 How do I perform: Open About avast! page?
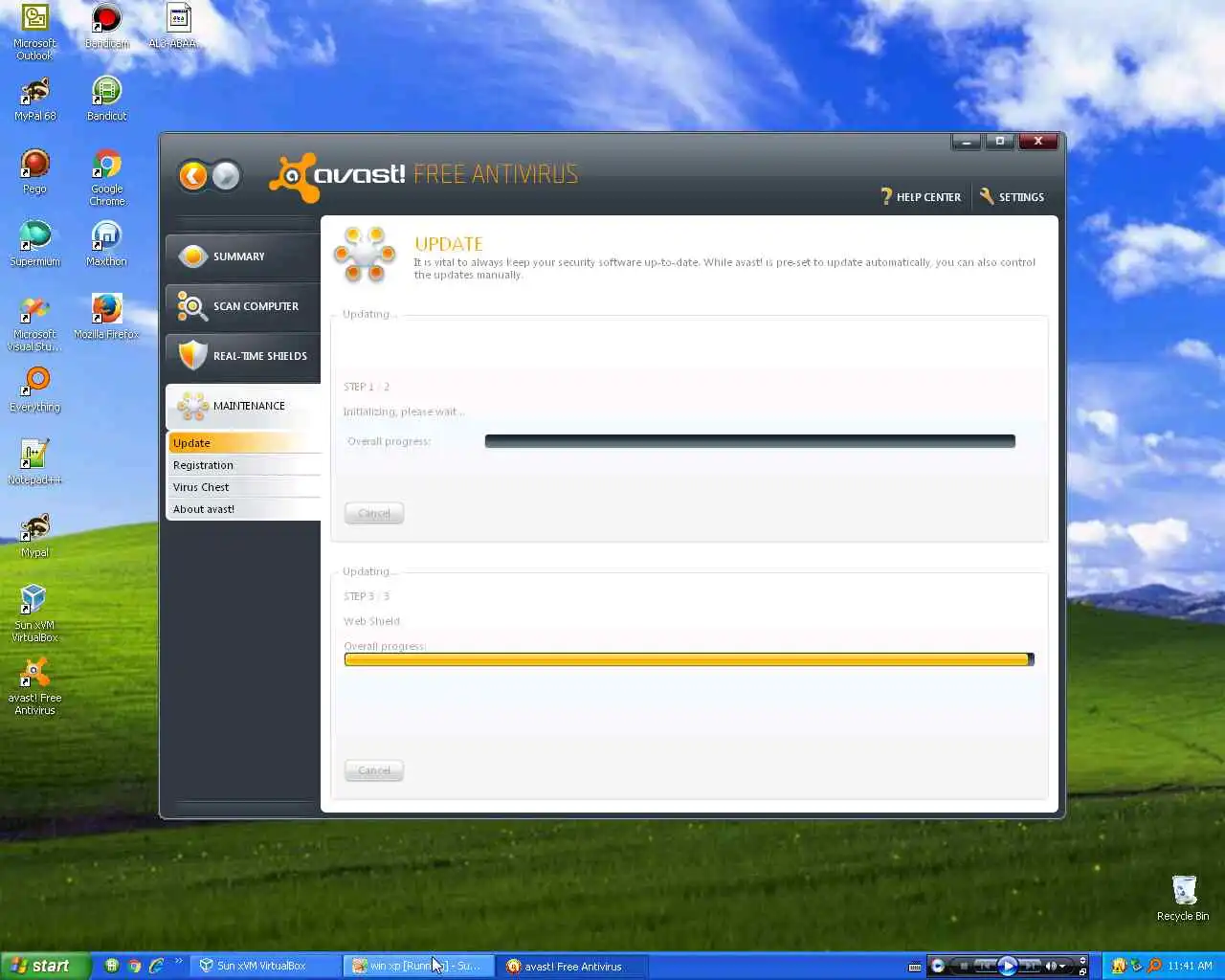pos(245,509)
